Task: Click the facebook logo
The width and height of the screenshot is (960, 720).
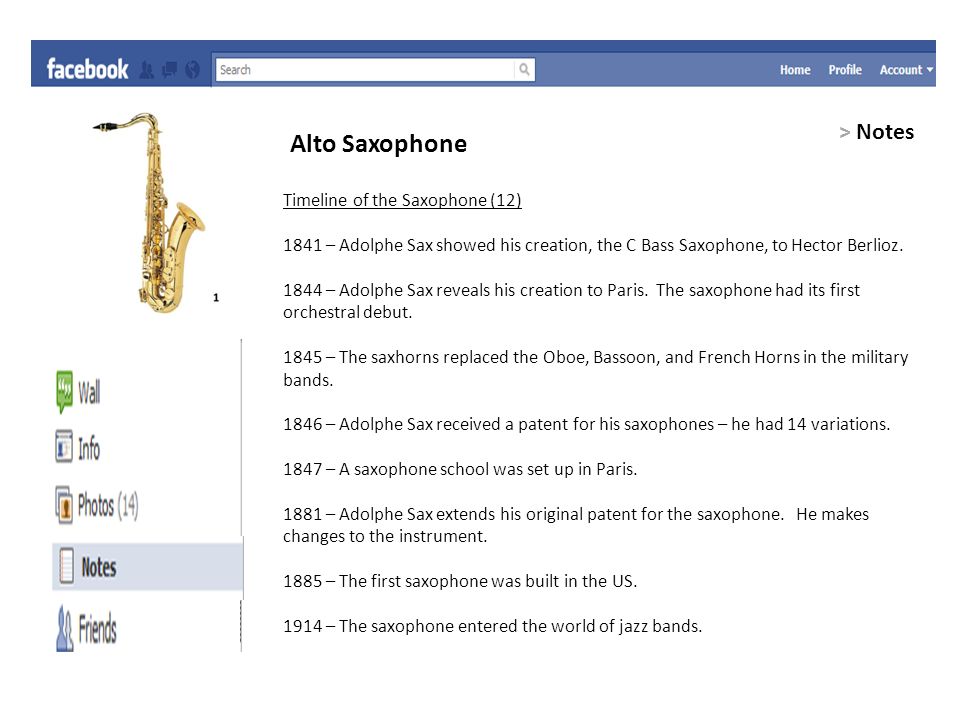Action: (88, 69)
